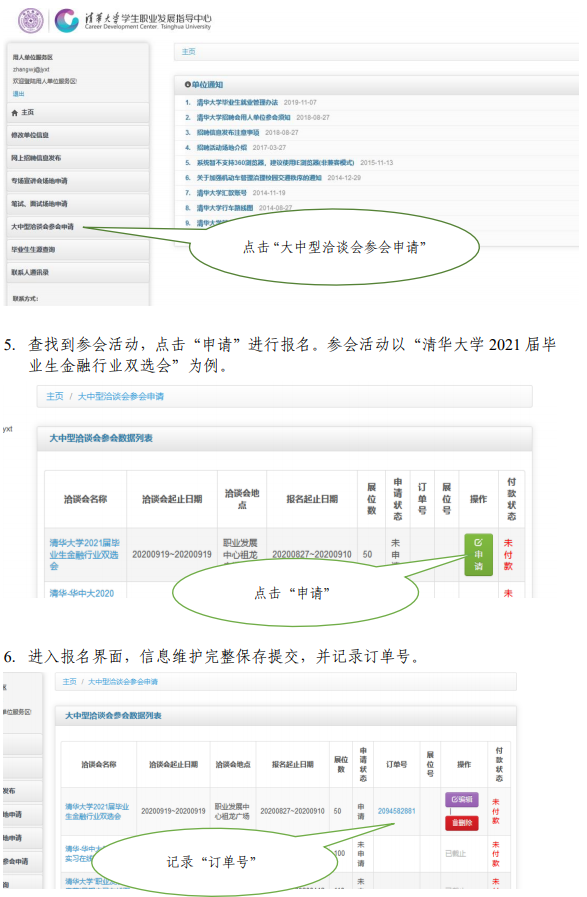The image size is (587, 897).
Task: Click the circle icon before 单位通知 heading
Action: pos(187,85)
